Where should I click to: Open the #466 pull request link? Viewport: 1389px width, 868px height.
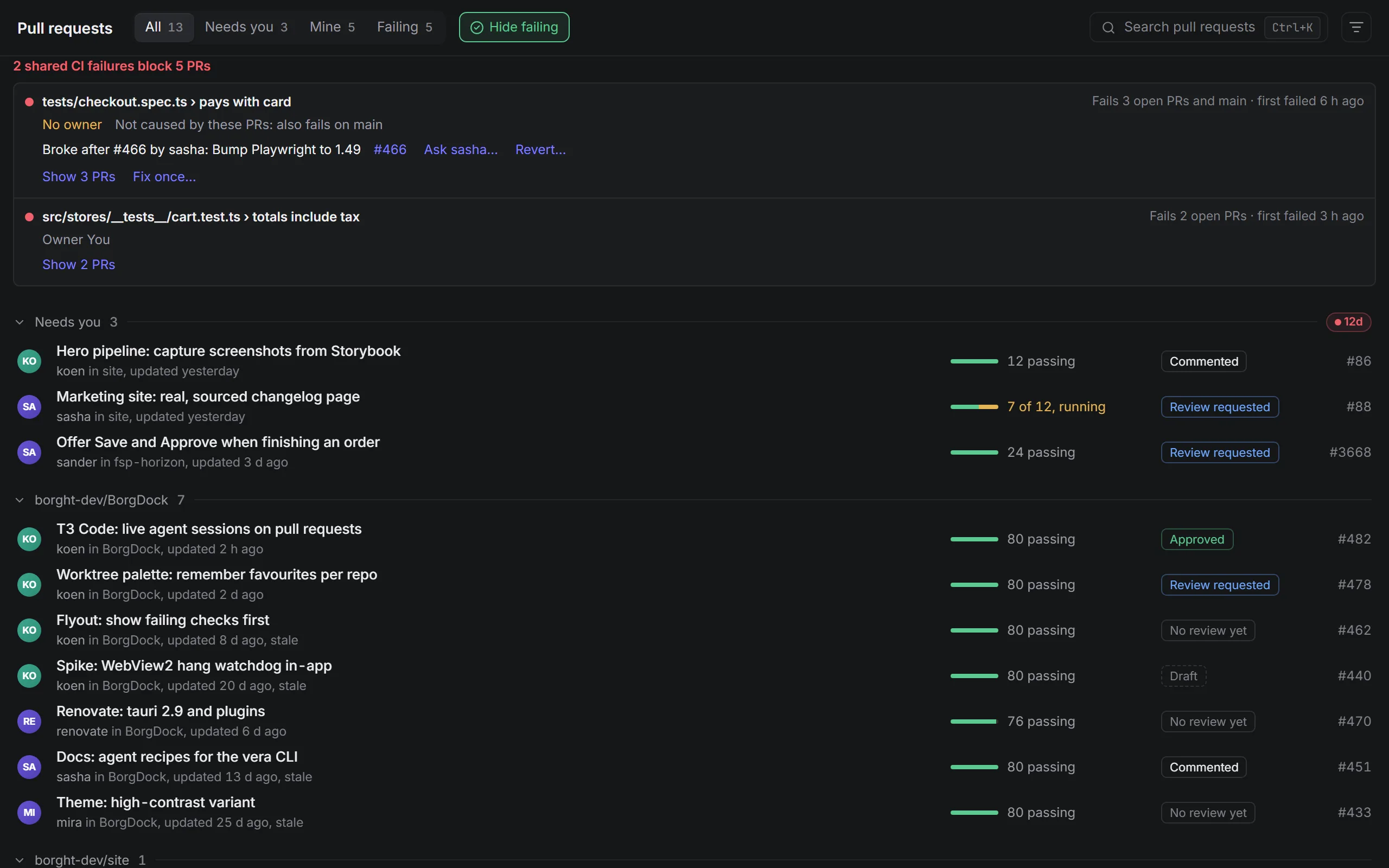point(390,150)
